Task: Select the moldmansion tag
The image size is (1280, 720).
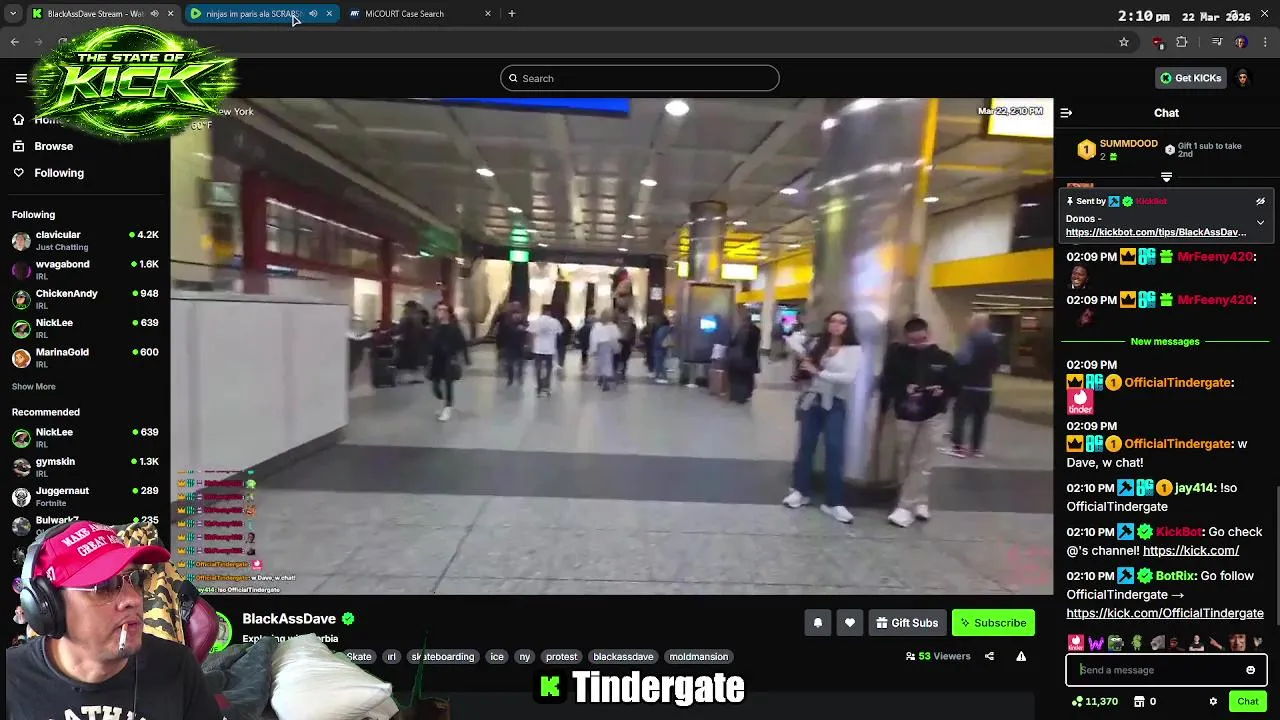Action: point(699,657)
